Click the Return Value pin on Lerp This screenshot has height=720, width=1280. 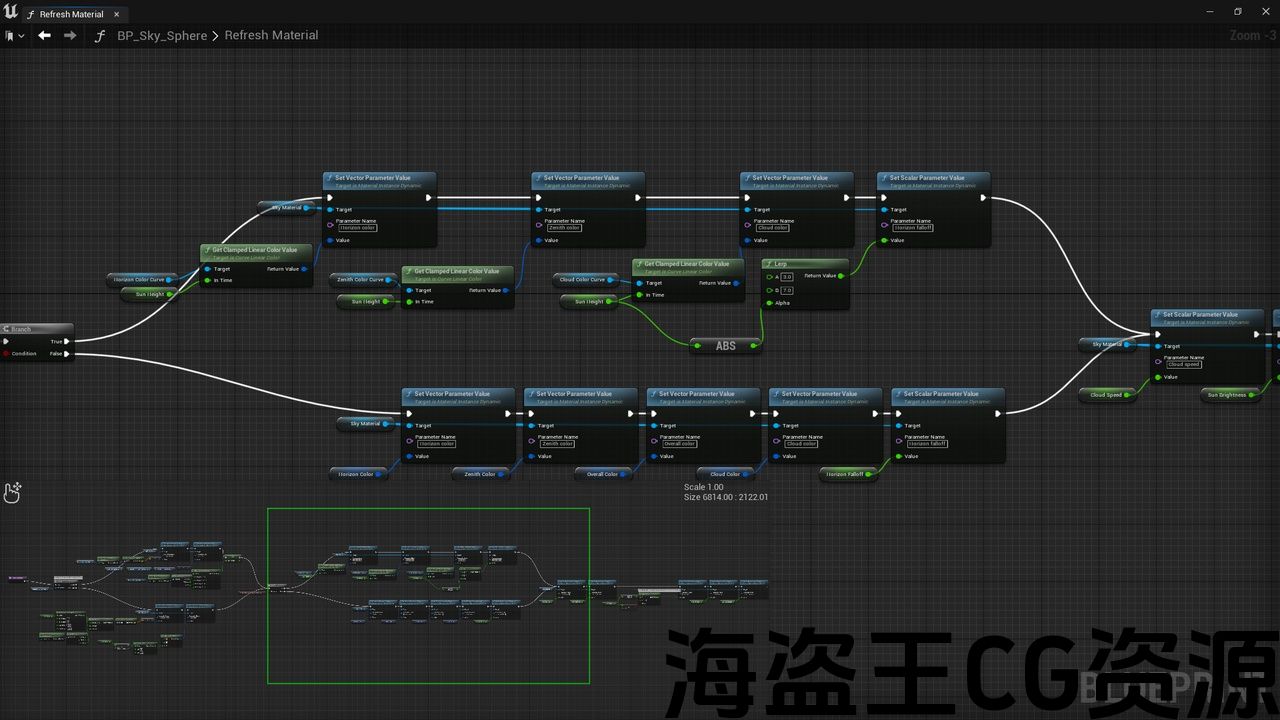[840, 276]
